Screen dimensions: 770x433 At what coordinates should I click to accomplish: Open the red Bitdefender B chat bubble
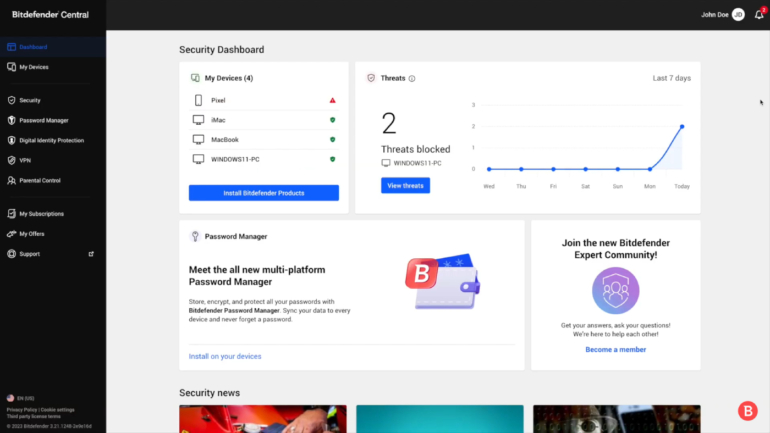click(x=747, y=411)
